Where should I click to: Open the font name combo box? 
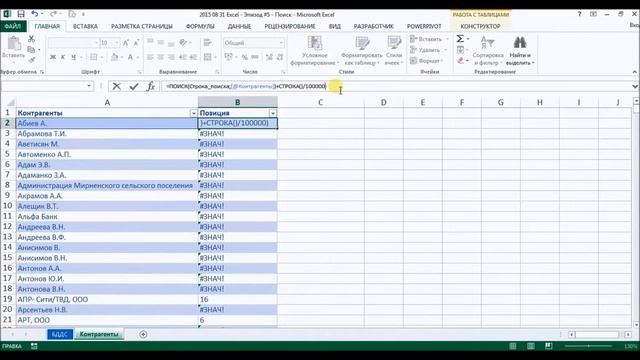tap(73, 43)
